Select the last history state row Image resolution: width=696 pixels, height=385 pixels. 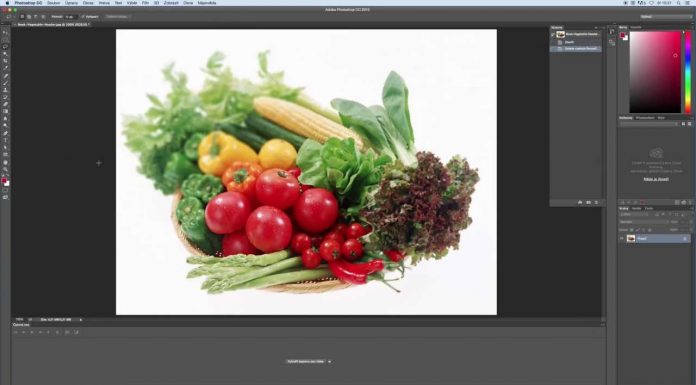pyautogui.click(x=576, y=48)
